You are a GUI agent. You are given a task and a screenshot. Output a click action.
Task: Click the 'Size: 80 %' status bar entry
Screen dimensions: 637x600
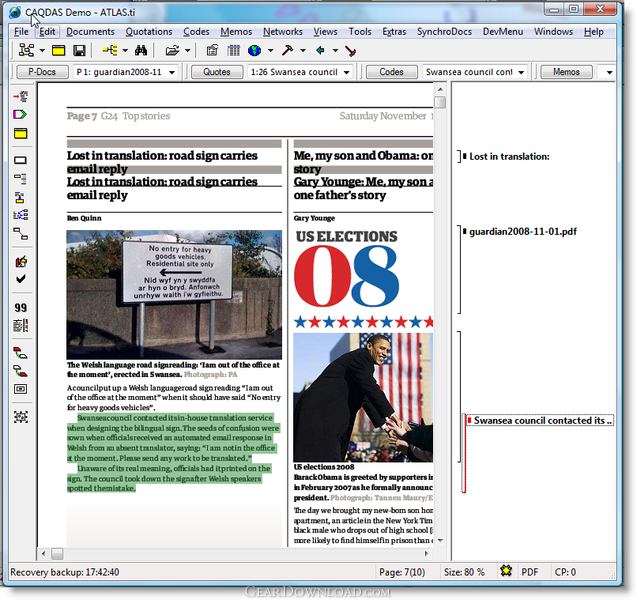(x=464, y=572)
